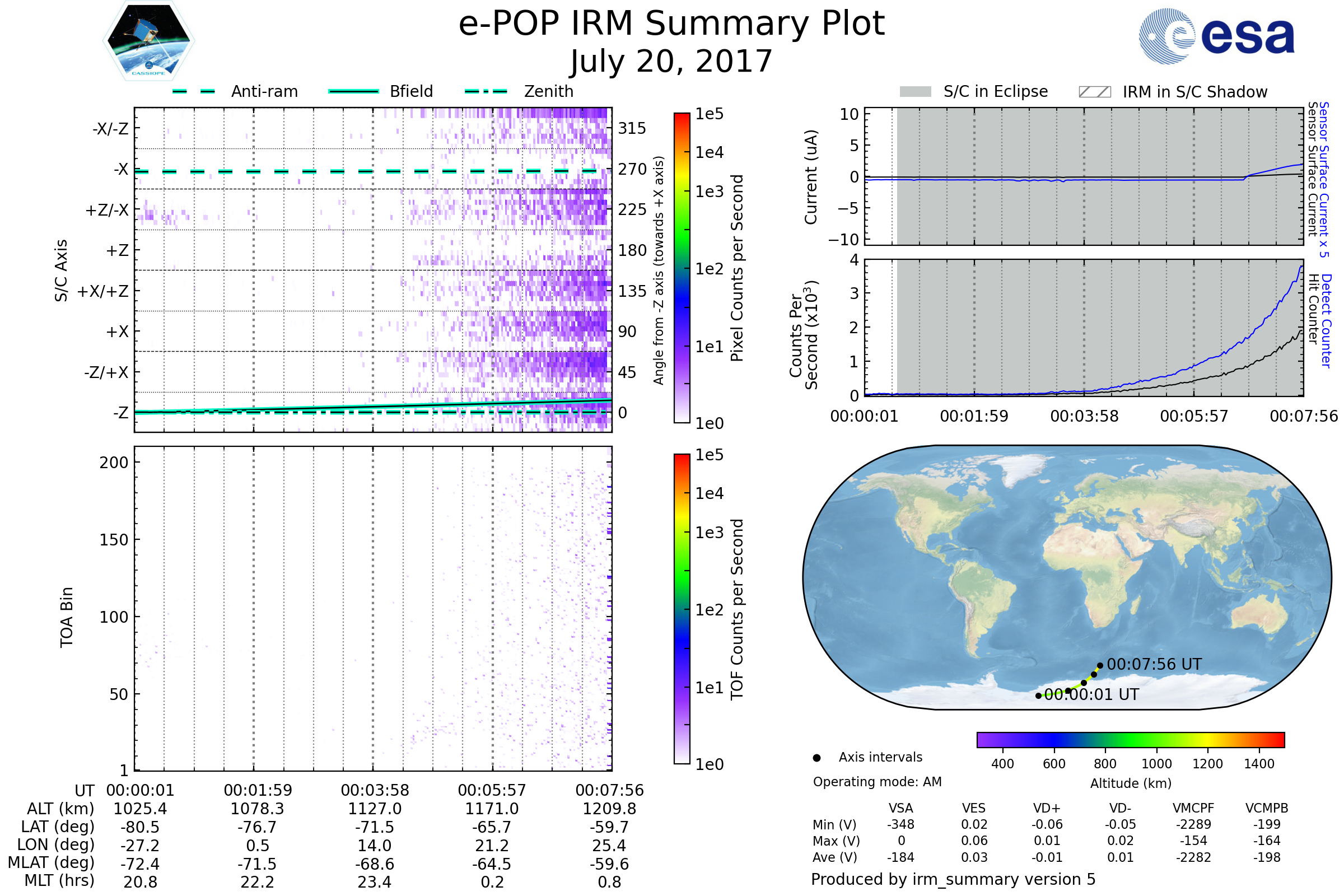Click the Operating mode: AM text
This screenshot has height=896, width=1344.
point(877,782)
